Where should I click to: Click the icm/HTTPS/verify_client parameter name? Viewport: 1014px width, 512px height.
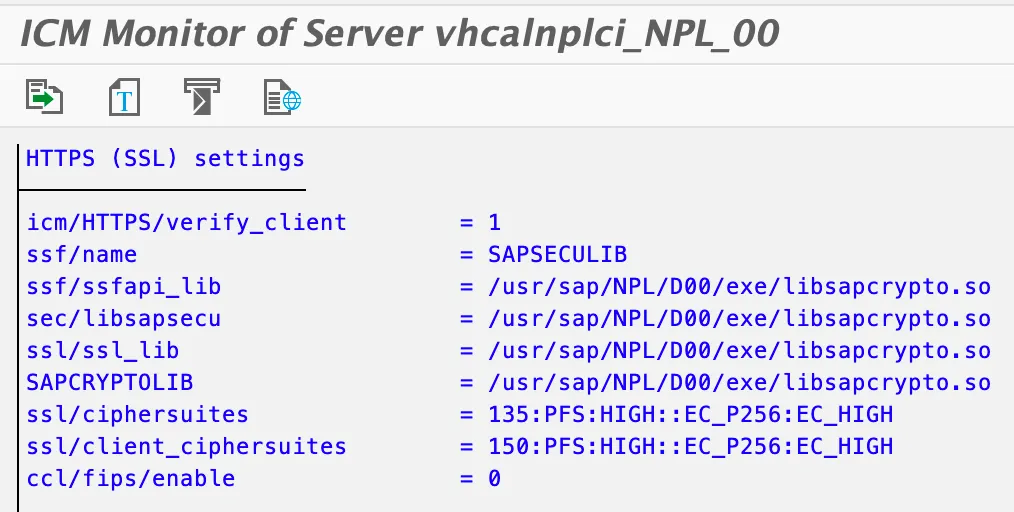pos(186,222)
